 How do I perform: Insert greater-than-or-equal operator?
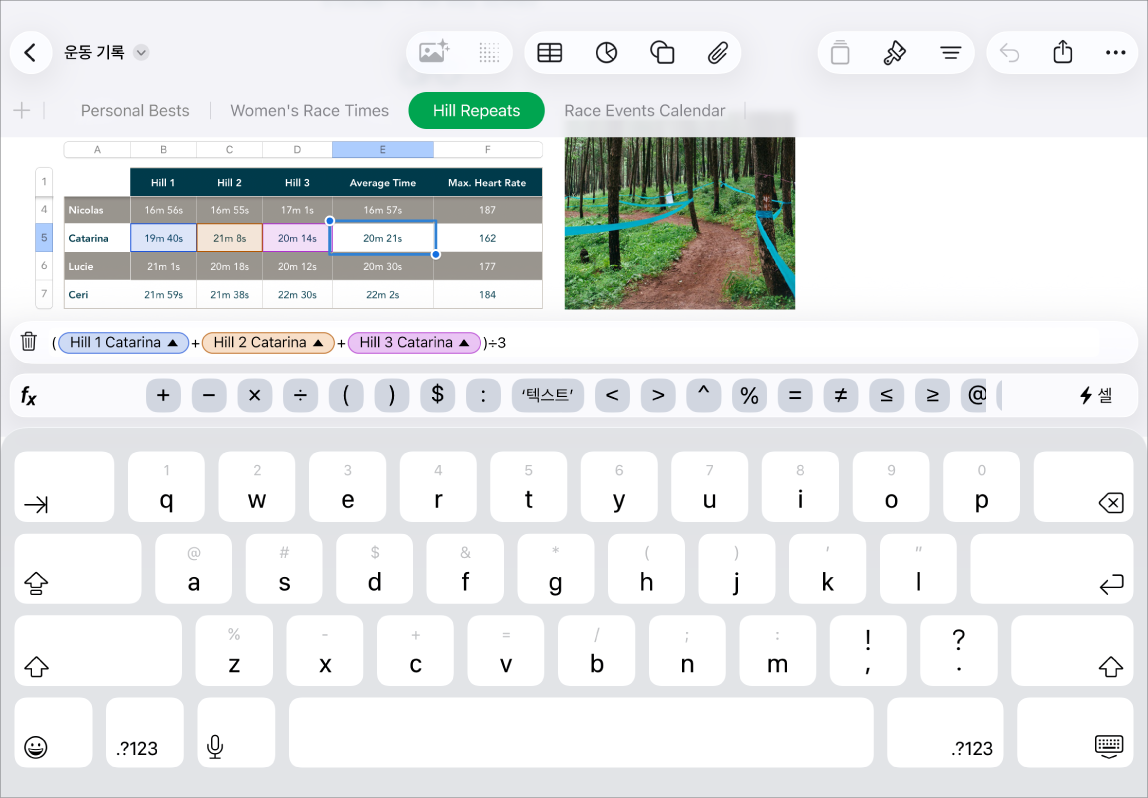pyautogui.click(x=932, y=395)
